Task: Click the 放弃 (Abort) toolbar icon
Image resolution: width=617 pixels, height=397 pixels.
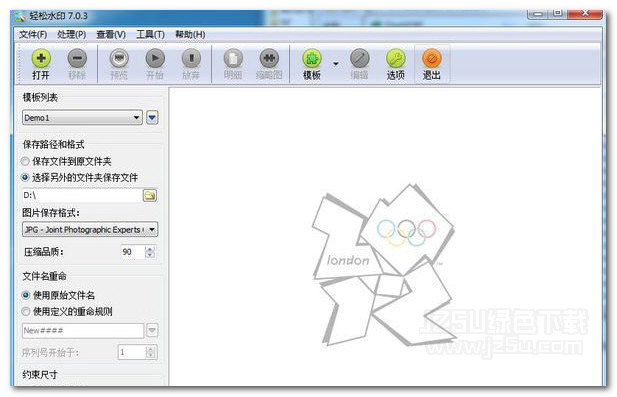Action: tap(191, 59)
